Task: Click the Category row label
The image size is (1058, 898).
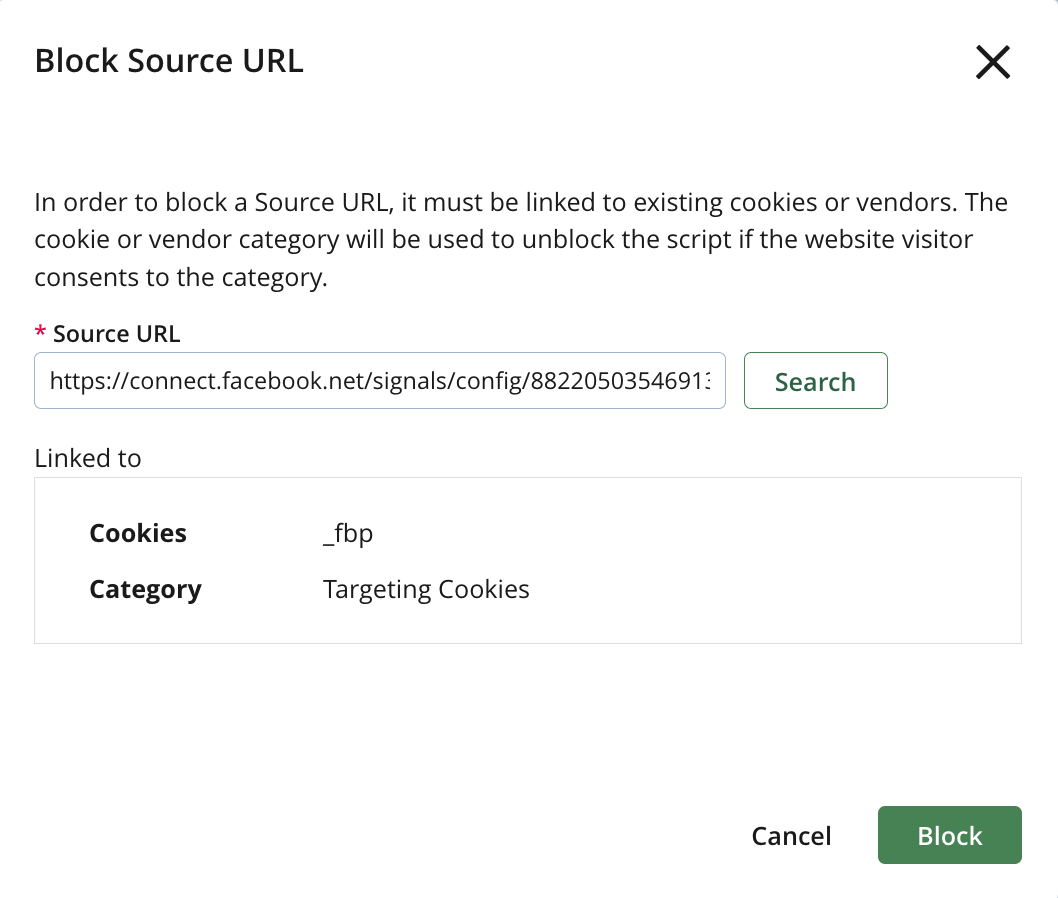Action: [145, 589]
